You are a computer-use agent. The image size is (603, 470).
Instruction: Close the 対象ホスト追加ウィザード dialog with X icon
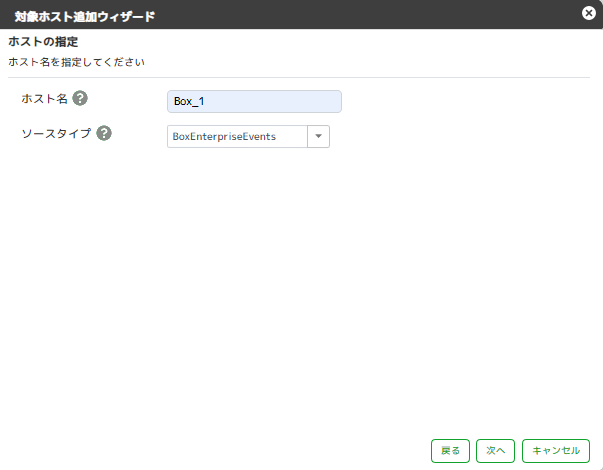pyautogui.click(x=588, y=13)
